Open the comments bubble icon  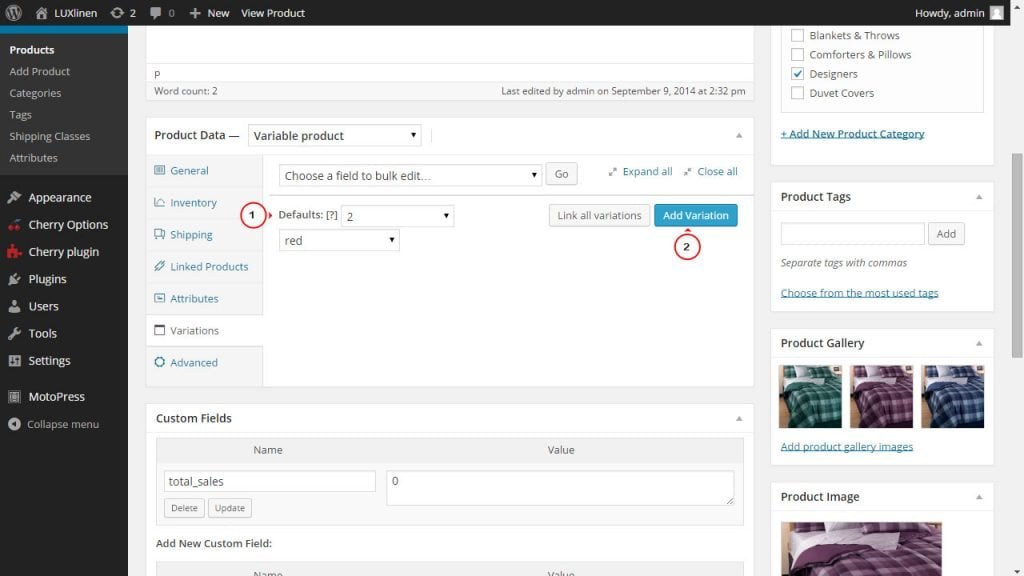tap(156, 13)
